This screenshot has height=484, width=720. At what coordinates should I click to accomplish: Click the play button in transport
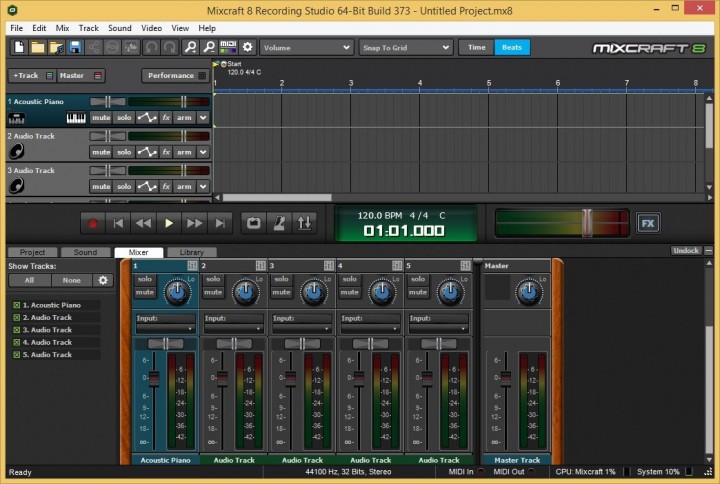click(169, 224)
